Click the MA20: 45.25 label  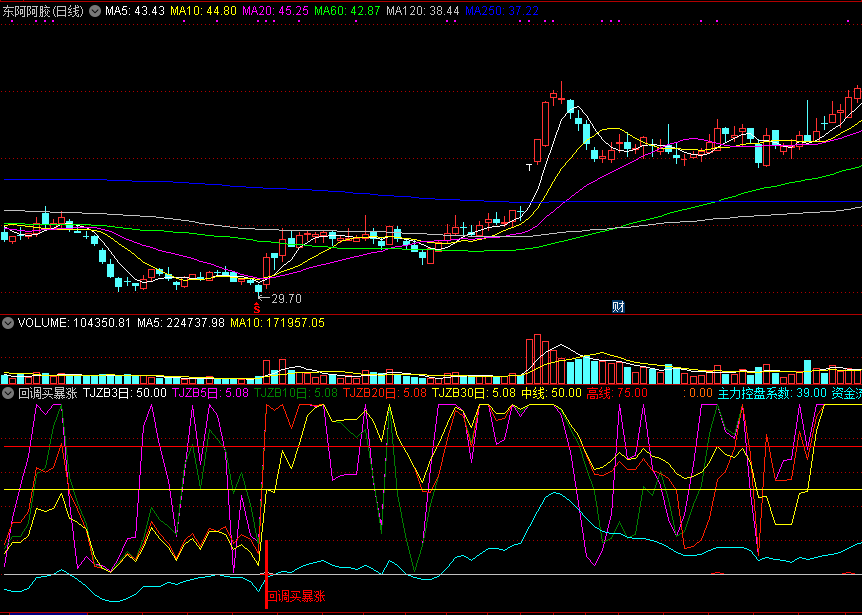(x=275, y=11)
